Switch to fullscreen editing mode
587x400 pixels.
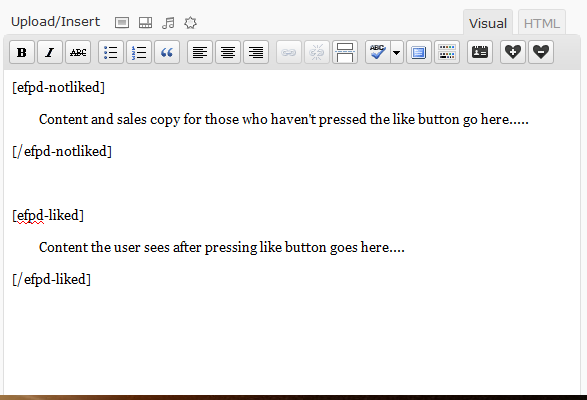[x=419, y=52]
